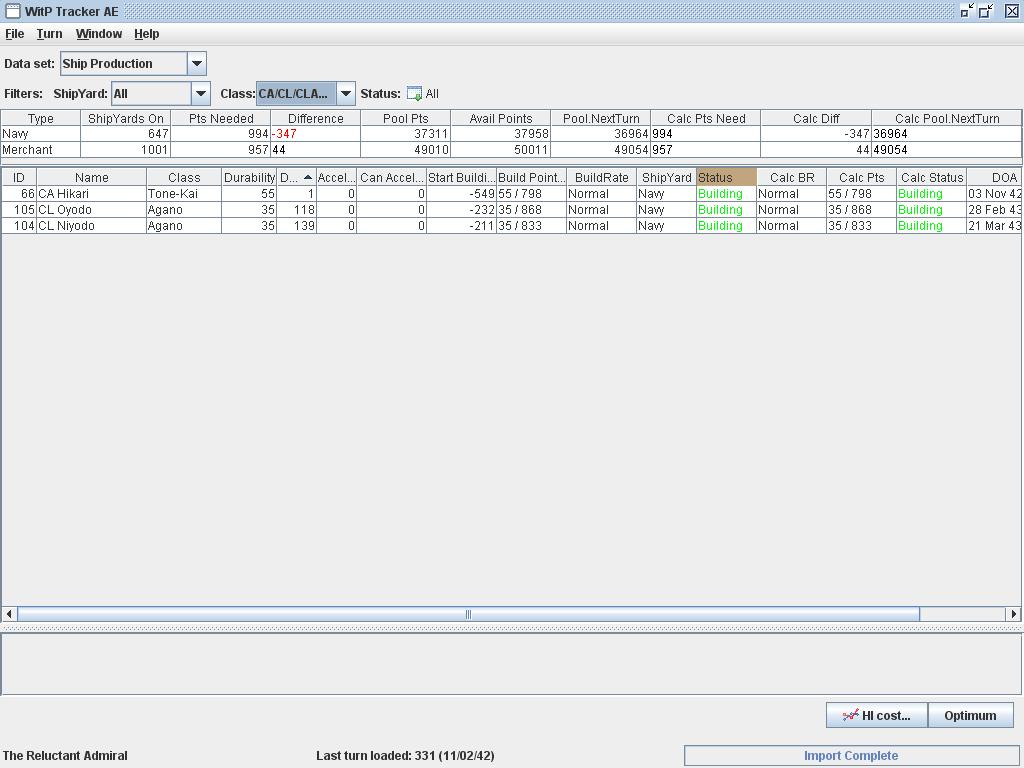Click the Tone-Kai class cell
This screenshot has height=768, width=1024.
[x=184, y=193]
